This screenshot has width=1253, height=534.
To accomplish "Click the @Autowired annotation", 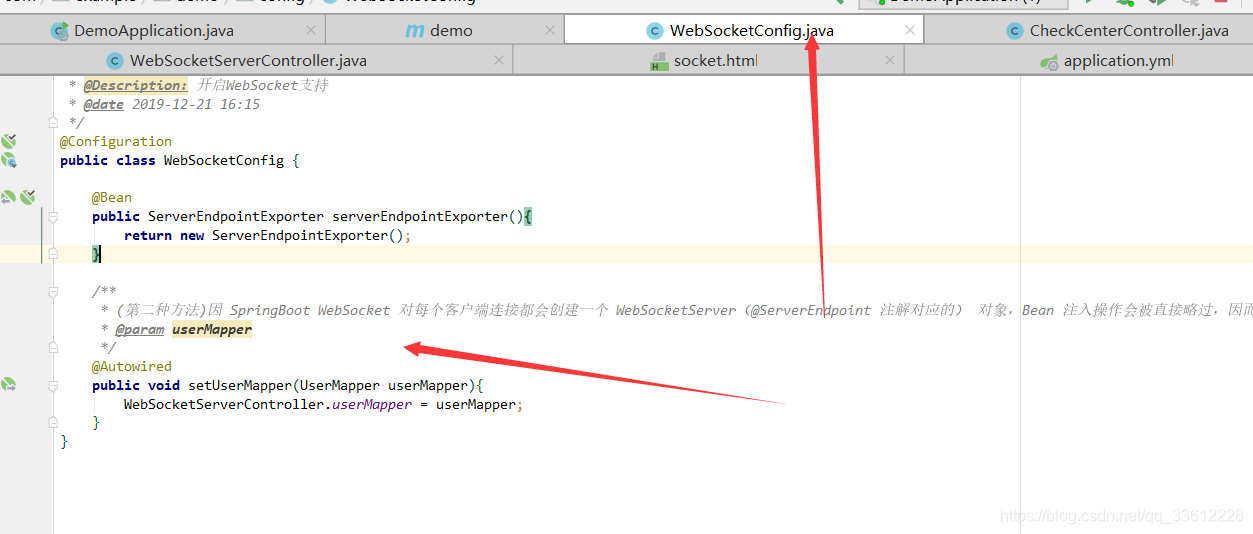I will (132, 366).
